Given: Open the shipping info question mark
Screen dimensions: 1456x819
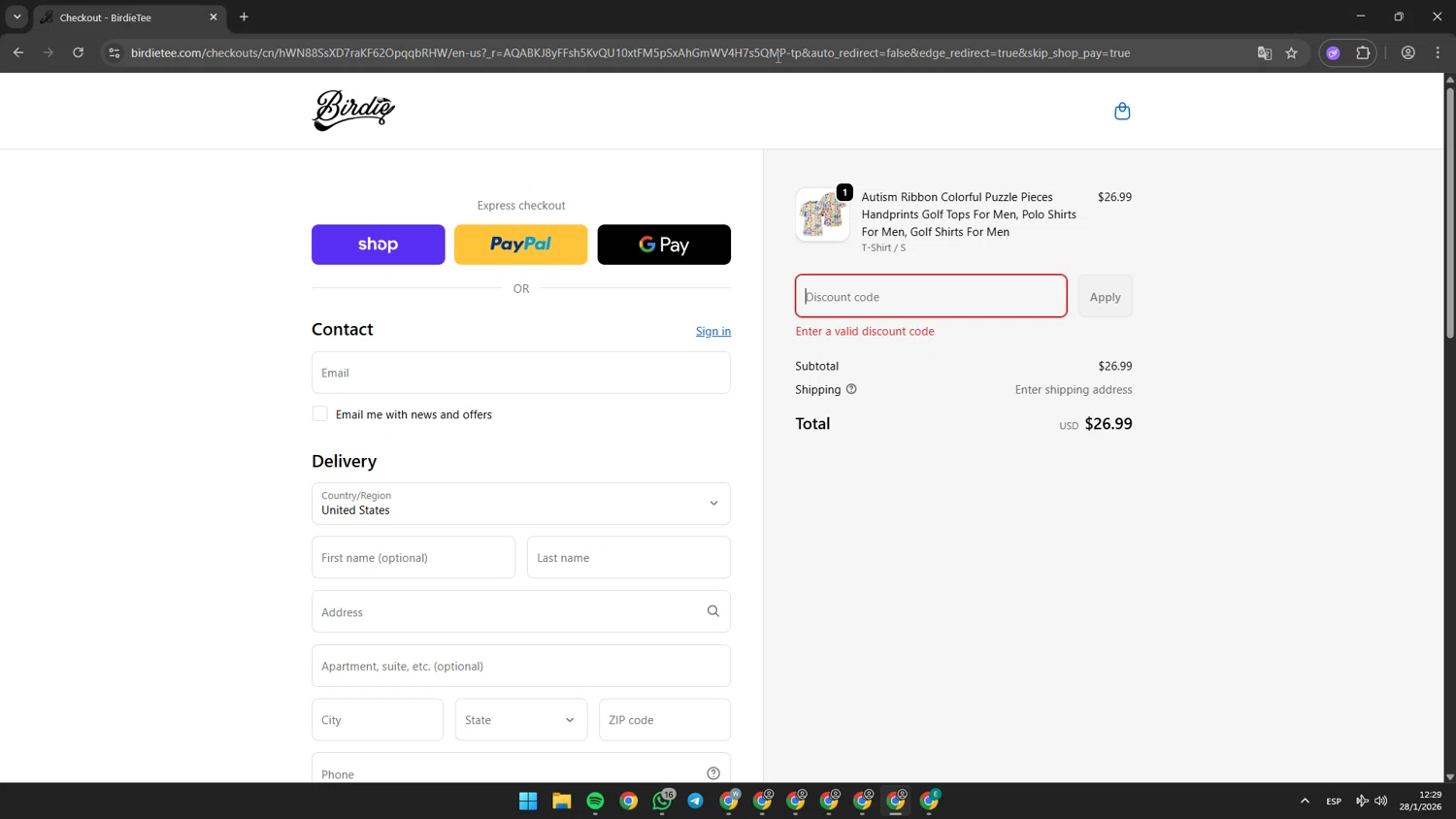Looking at the screenshot, I should [851, 389].
